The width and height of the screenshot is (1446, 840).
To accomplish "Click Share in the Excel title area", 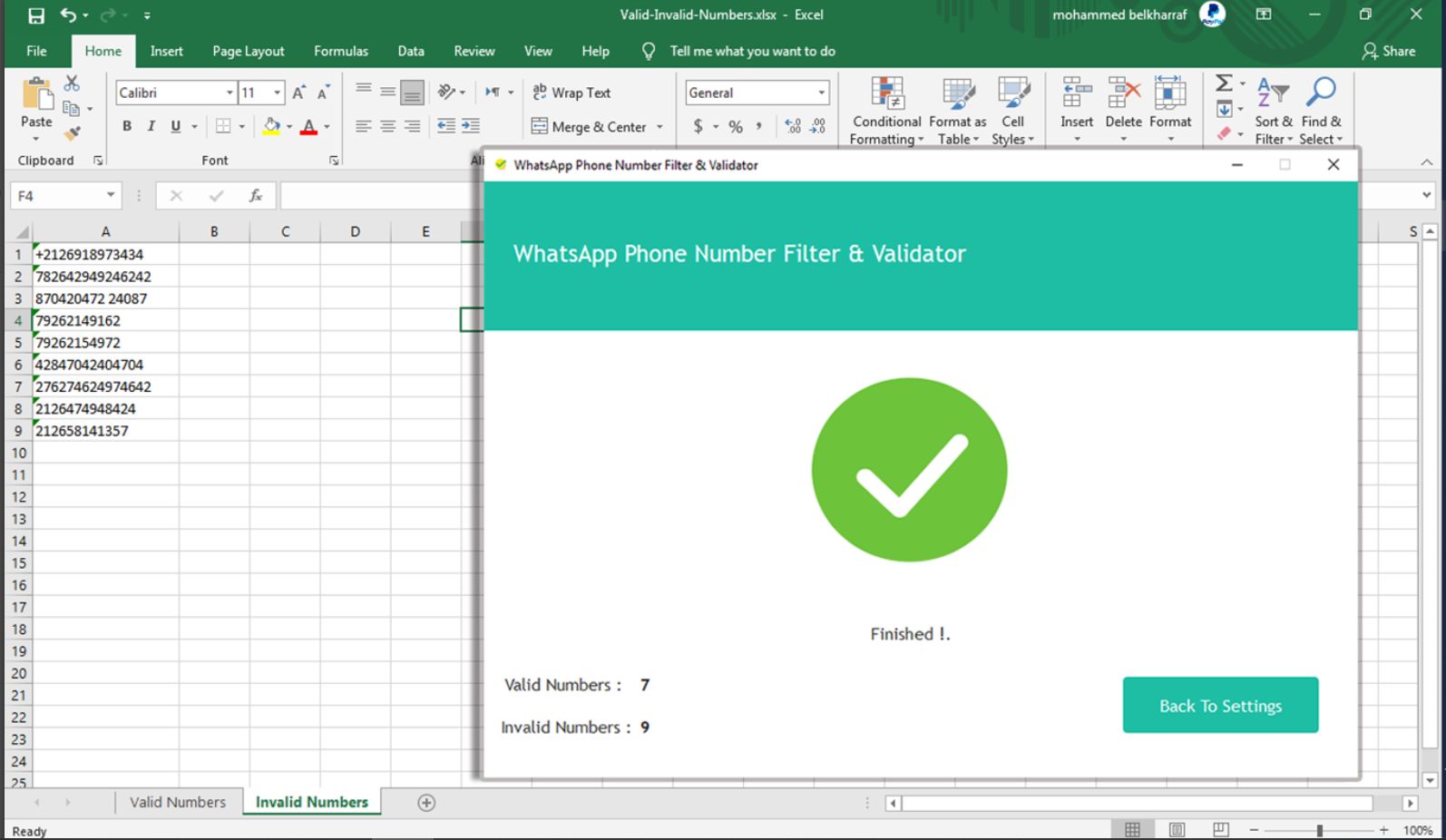I will tap(1389, 51).
